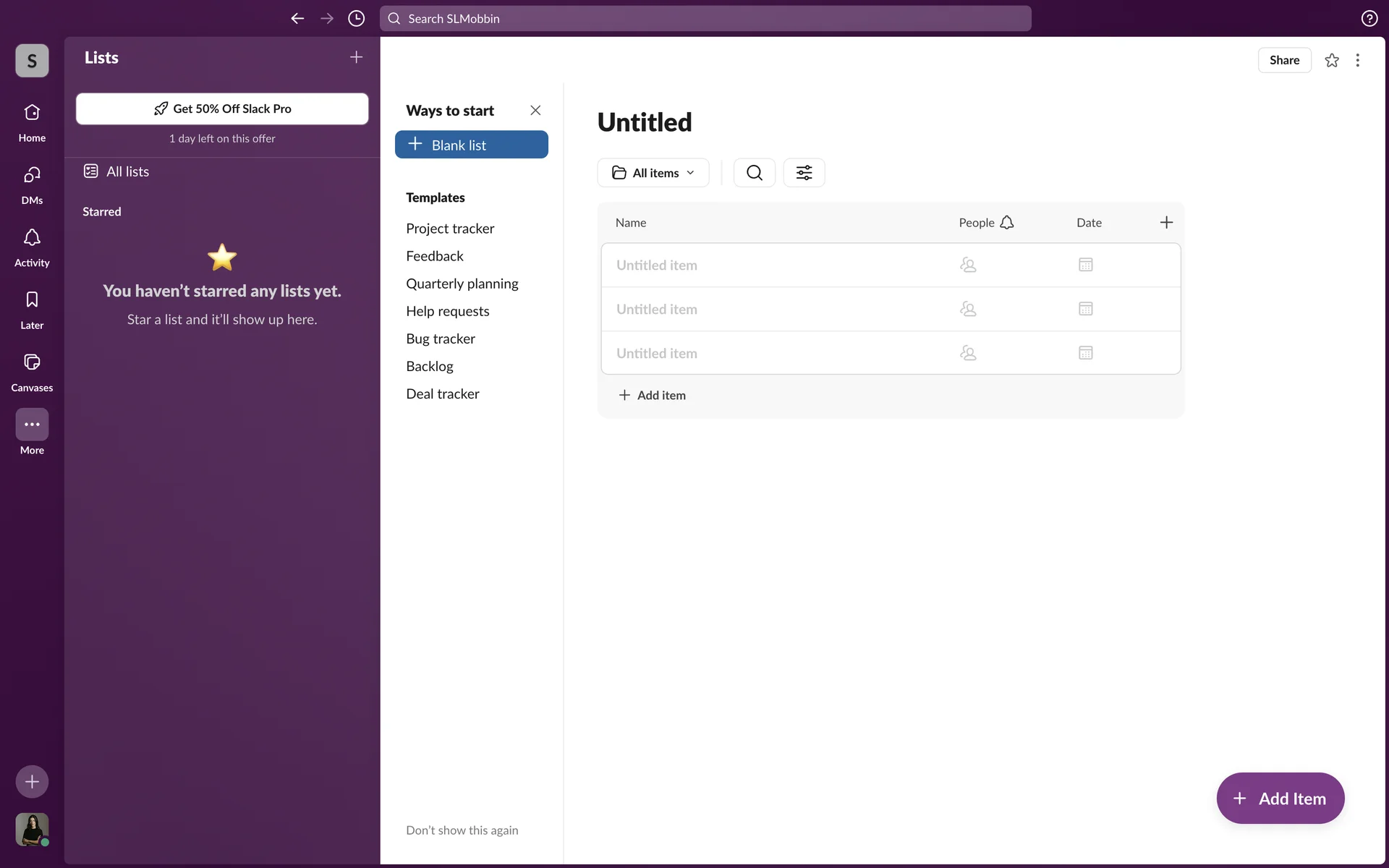Close the Ways to start panel

(x=535, y=110)
